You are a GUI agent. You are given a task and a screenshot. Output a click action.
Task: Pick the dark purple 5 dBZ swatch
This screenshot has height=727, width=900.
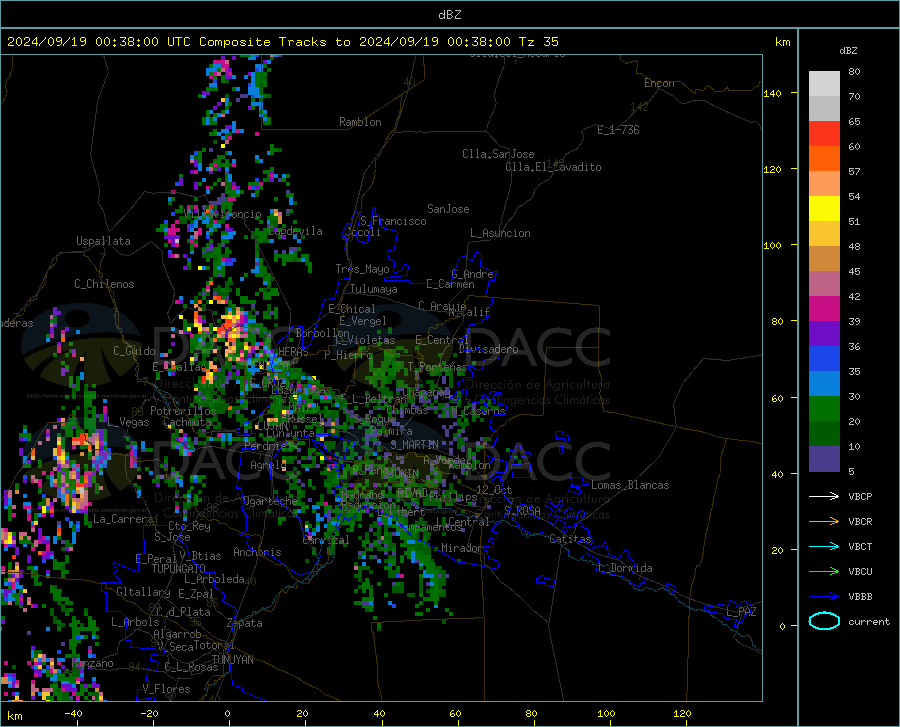824,459
